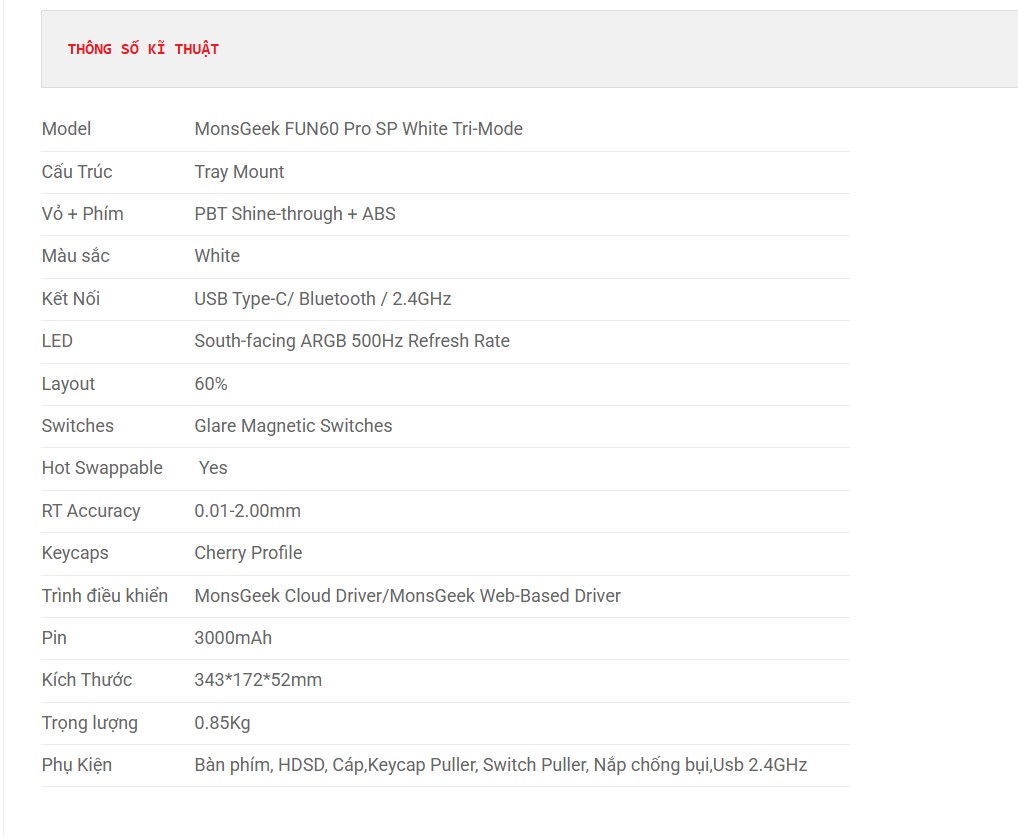Image resolution: width=1018 pixels, height=836 pixels.
Task: Click the THÔNG SỐ KĨ THUẬT heading
Action: point(143,49)
